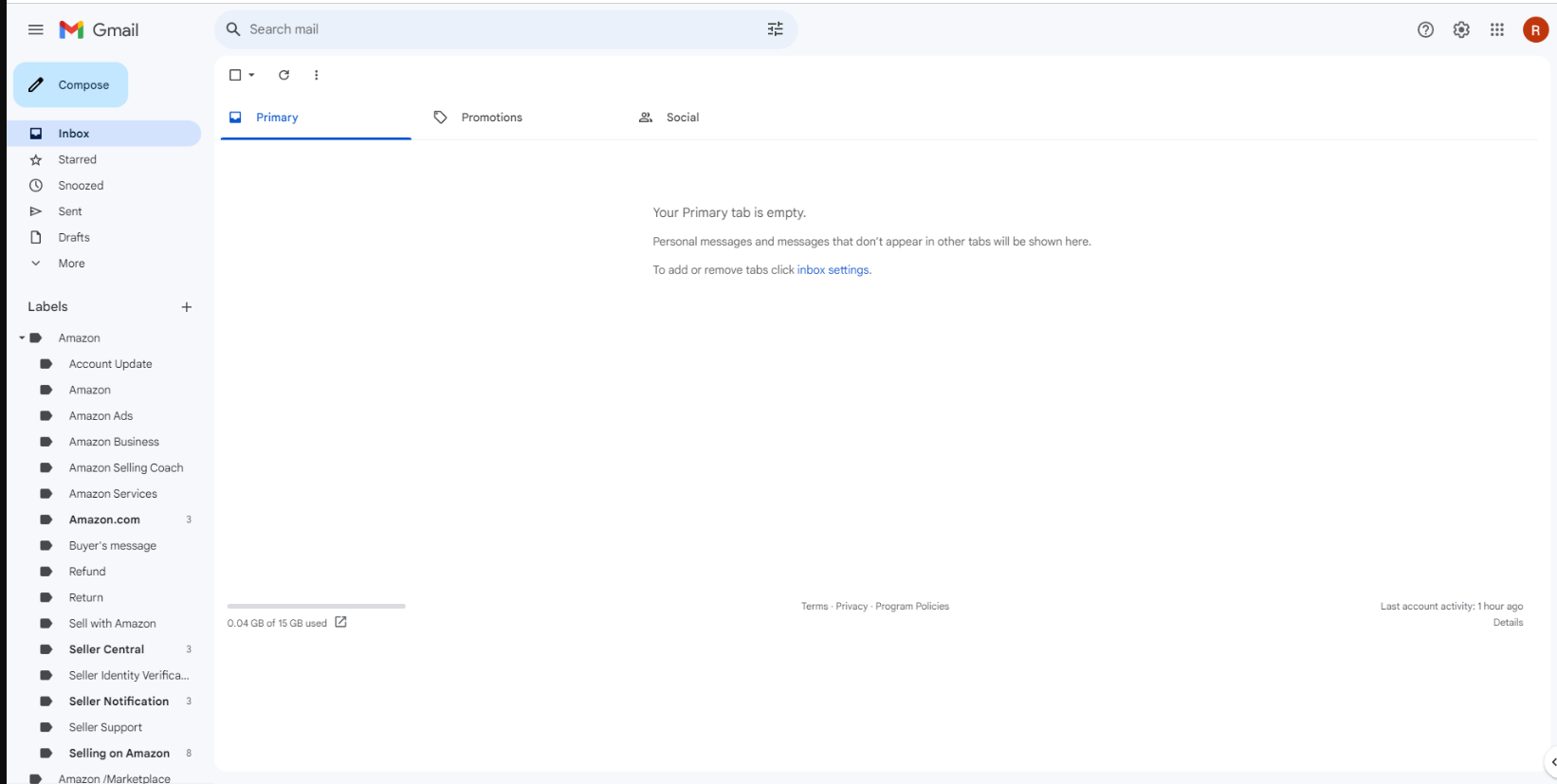This screenshot has width=1557, height=784.
Task: Click the Search mail field
Action: (506, 29)
